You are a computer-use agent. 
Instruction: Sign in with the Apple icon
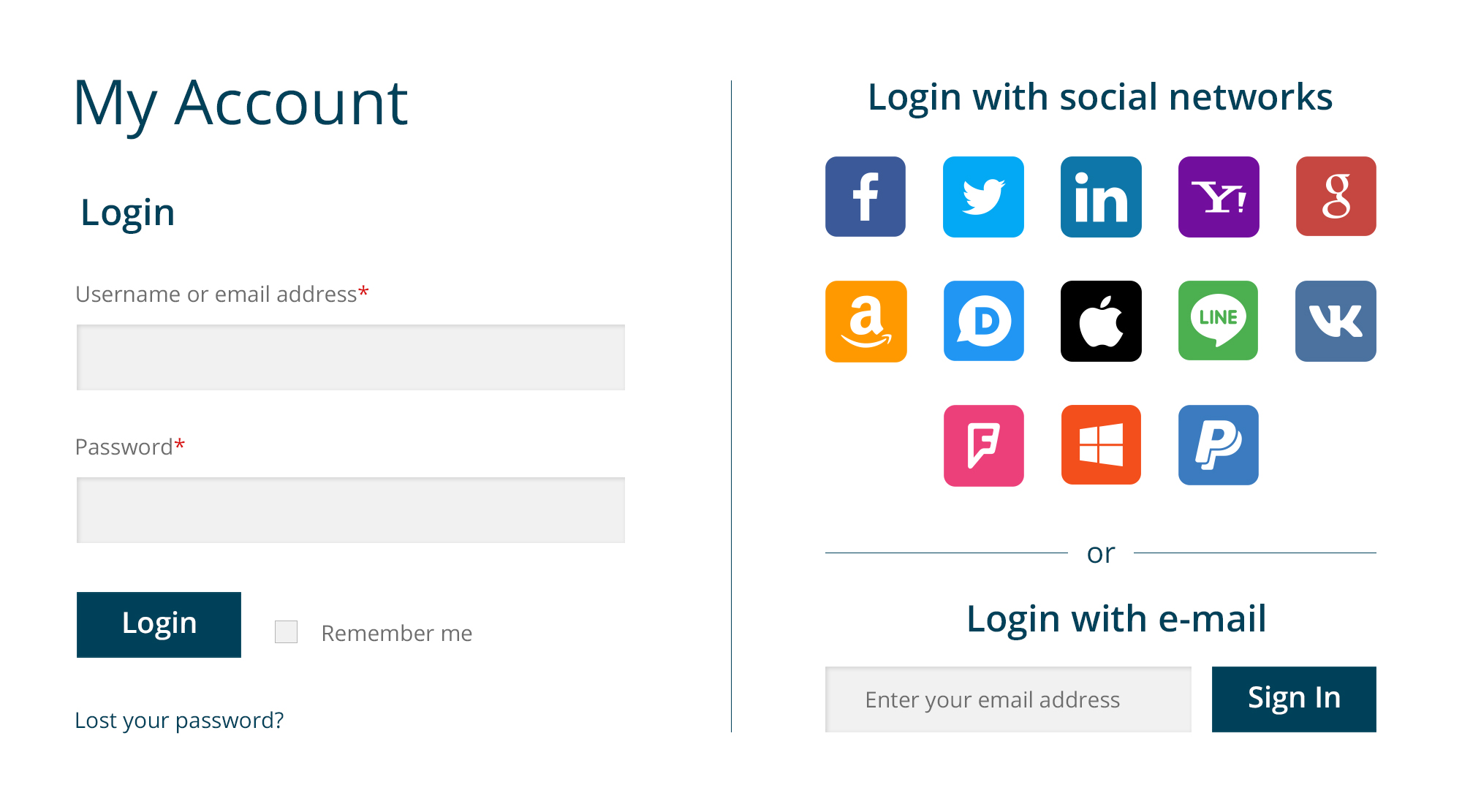point(1100,322)
